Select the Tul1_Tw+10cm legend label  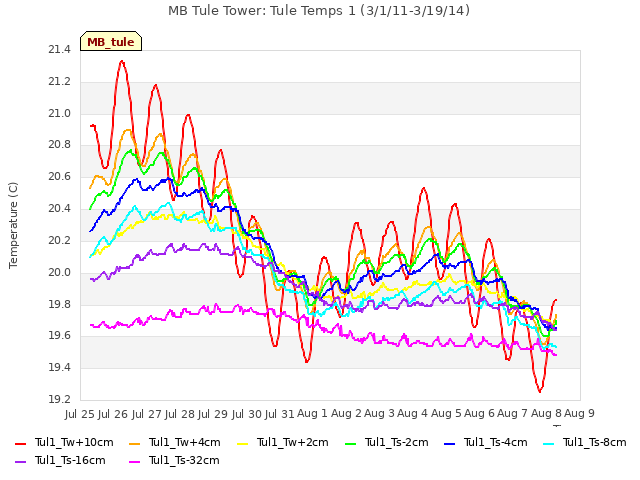[x=74, y=442]
